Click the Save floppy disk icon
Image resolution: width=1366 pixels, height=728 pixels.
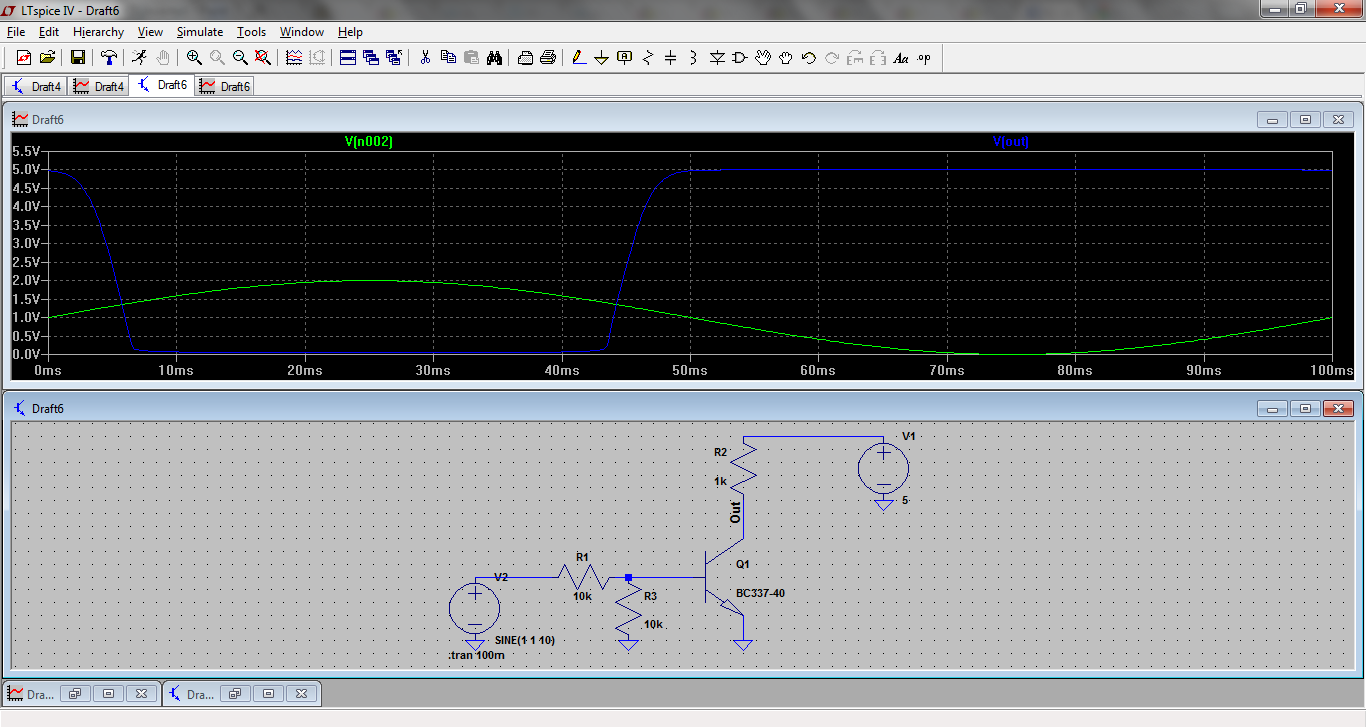(77, 58)
